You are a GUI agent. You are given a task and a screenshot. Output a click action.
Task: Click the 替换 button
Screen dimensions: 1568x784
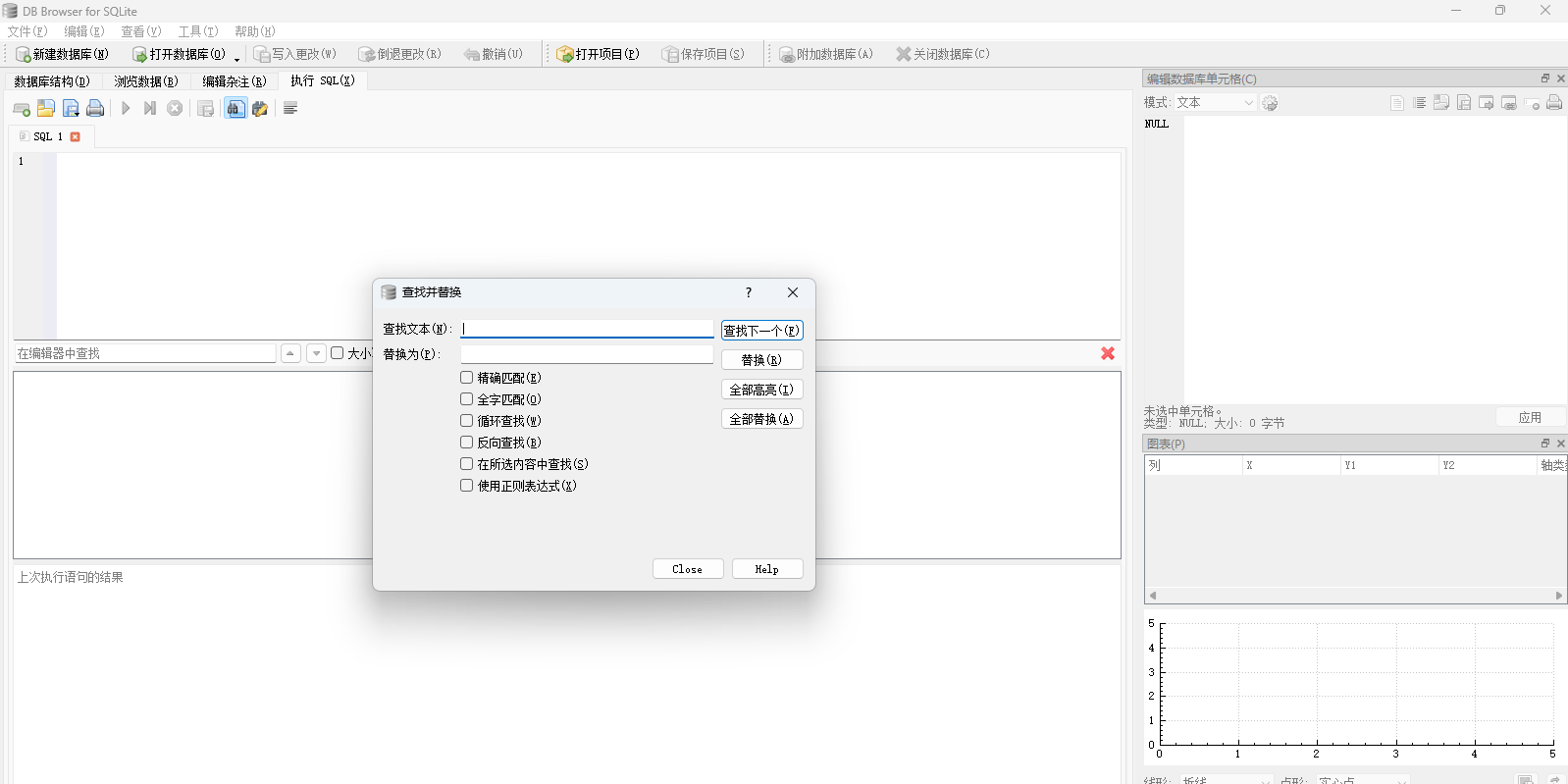point(761,360)
